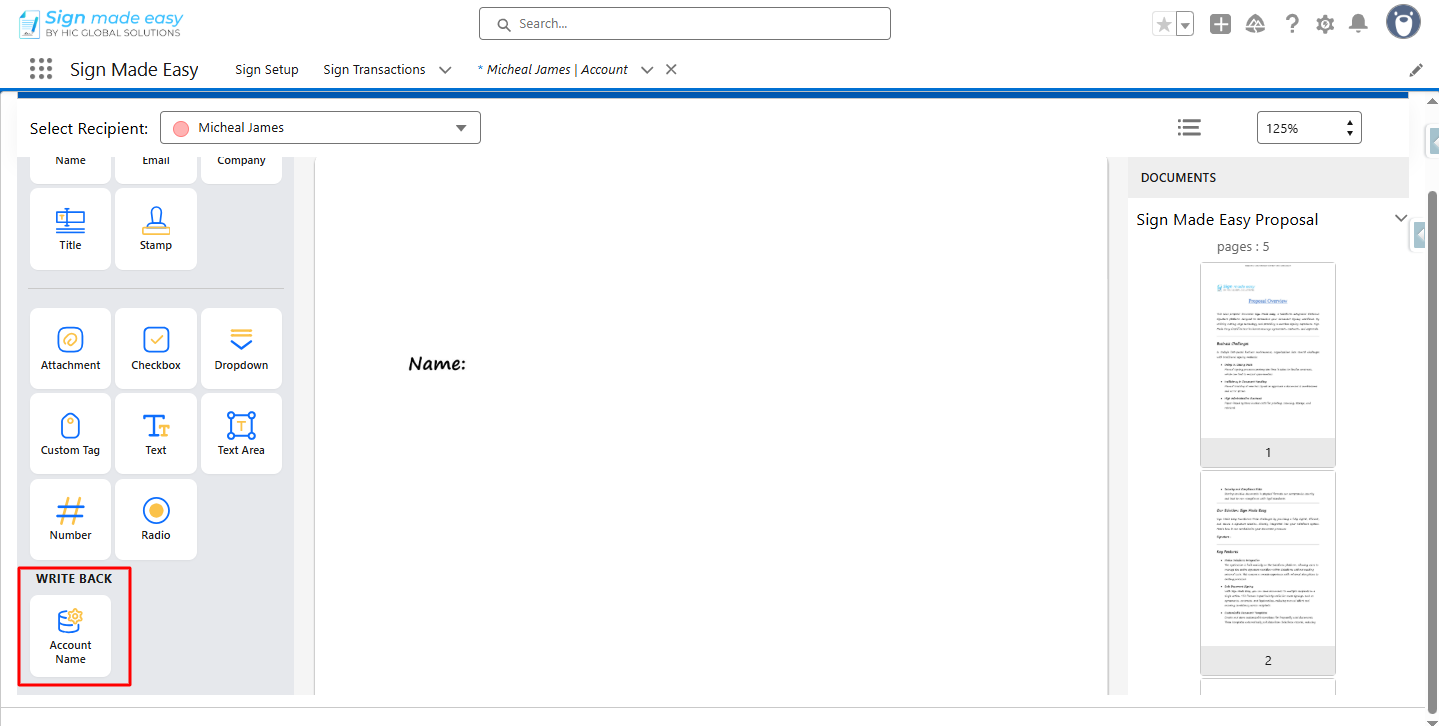The image size is (1439, 726).
Task: Select the Attachment field tool
Action: click(x=71, y=349)
